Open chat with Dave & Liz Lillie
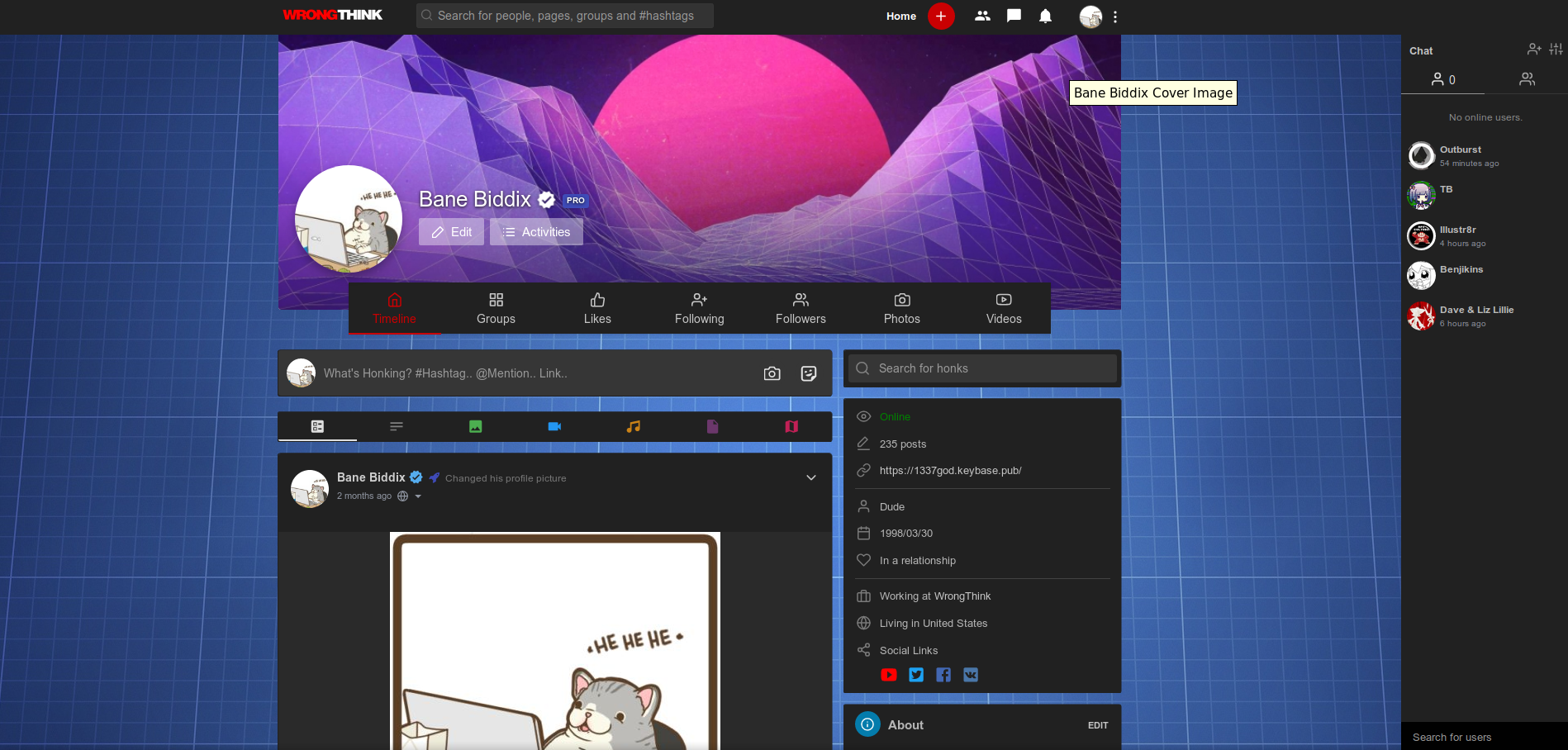Screen dimensions: 1568x750 (x=1485, y=316)
